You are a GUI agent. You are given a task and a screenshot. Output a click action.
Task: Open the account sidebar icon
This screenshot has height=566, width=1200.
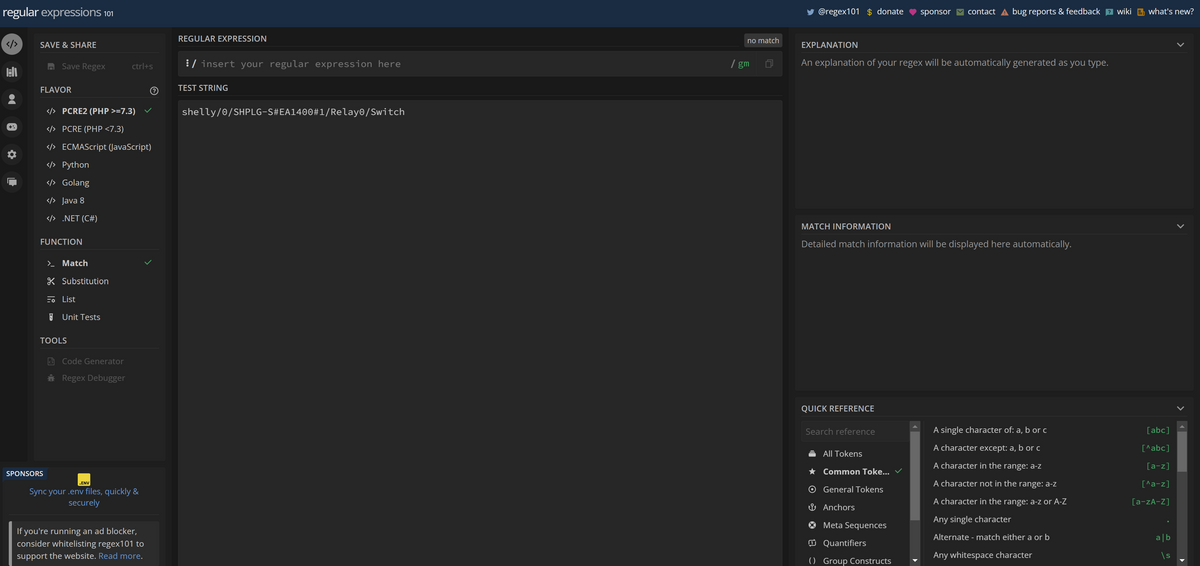(x=12, y=99)
